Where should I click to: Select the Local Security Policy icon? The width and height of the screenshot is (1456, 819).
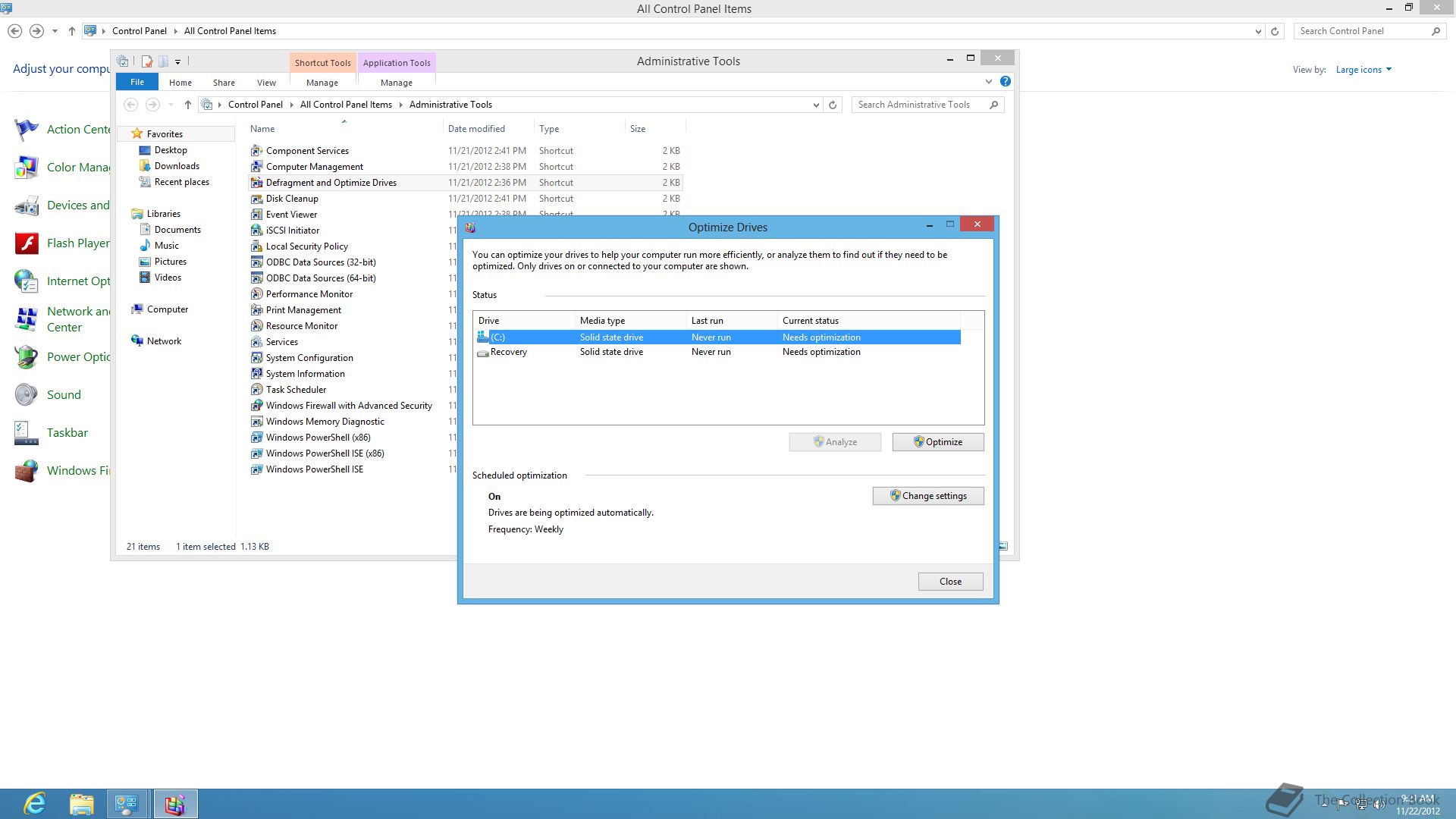click(x=257, y=246)
